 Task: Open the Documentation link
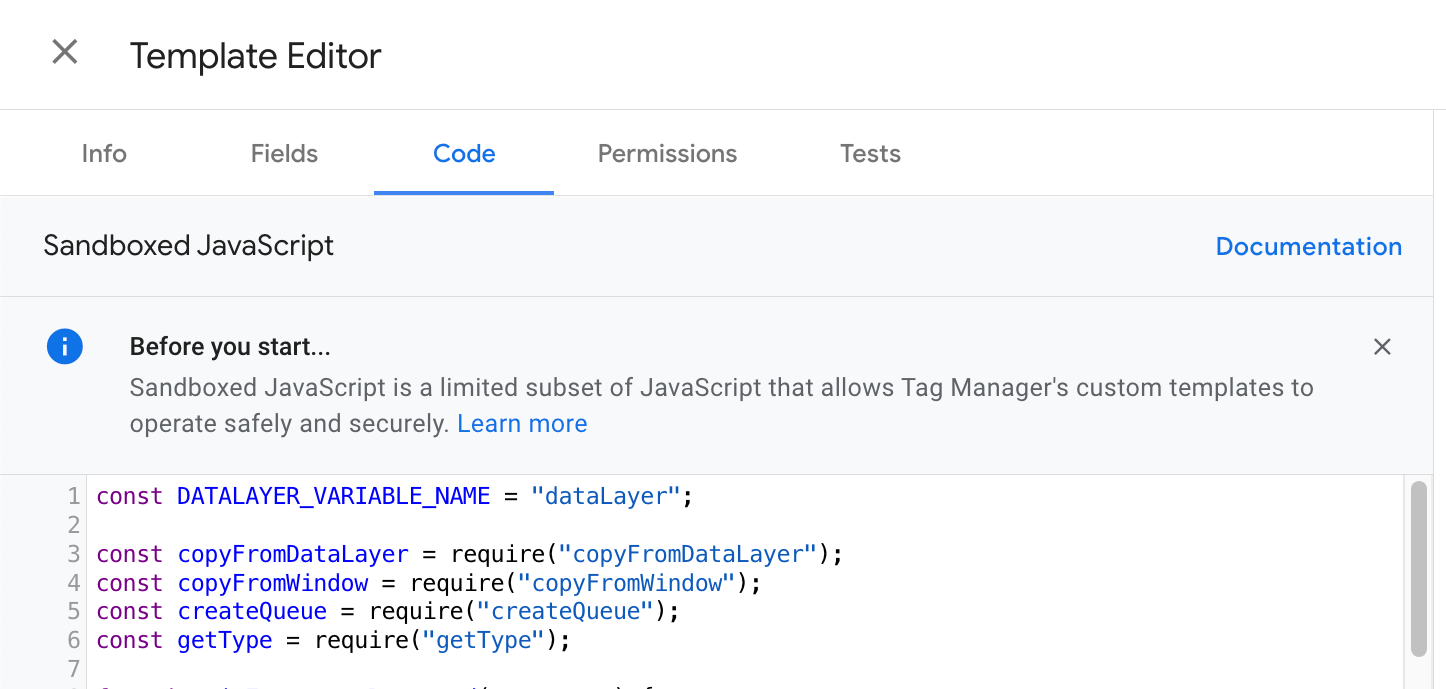click(1308, 247)
